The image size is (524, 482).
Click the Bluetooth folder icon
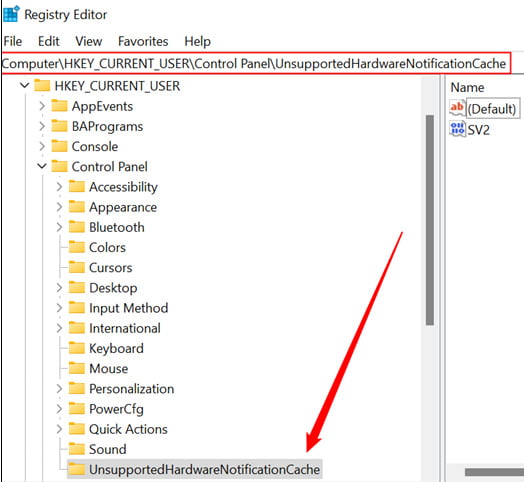[x=77, y=227]
